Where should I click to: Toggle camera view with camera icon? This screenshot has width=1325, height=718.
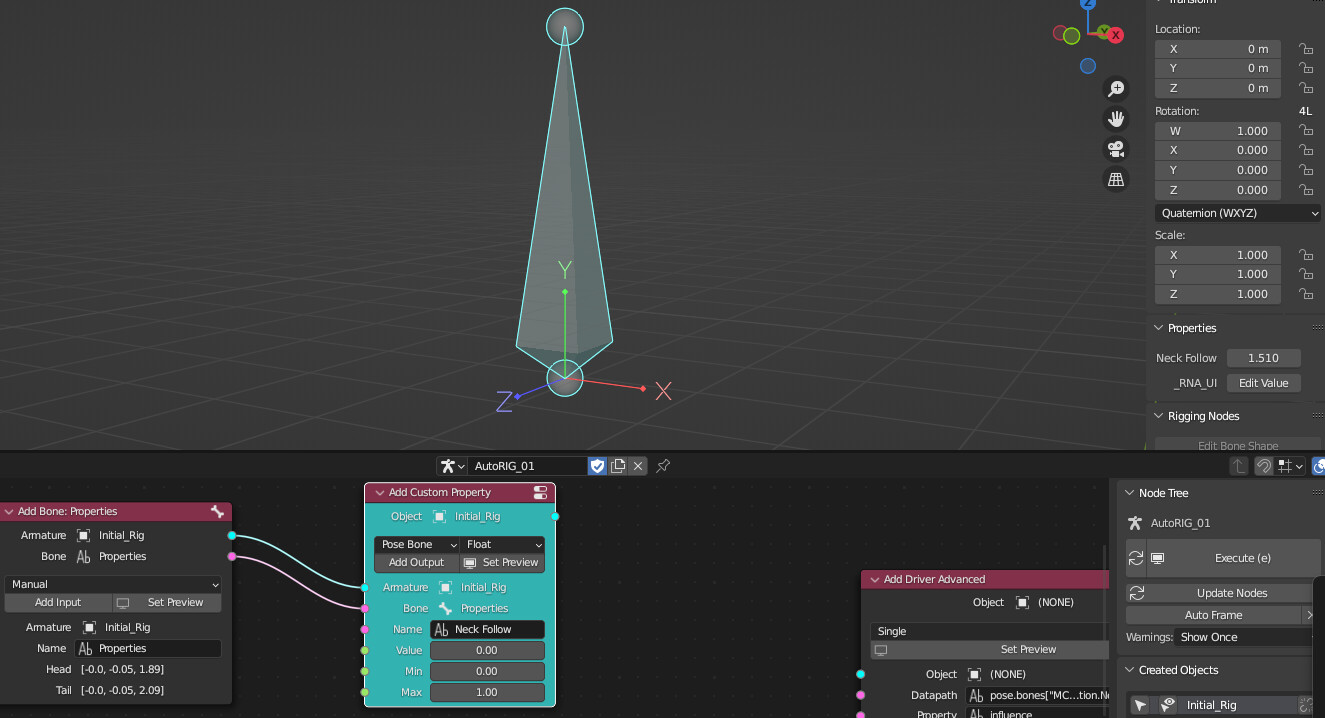(x=1116, y=149)
